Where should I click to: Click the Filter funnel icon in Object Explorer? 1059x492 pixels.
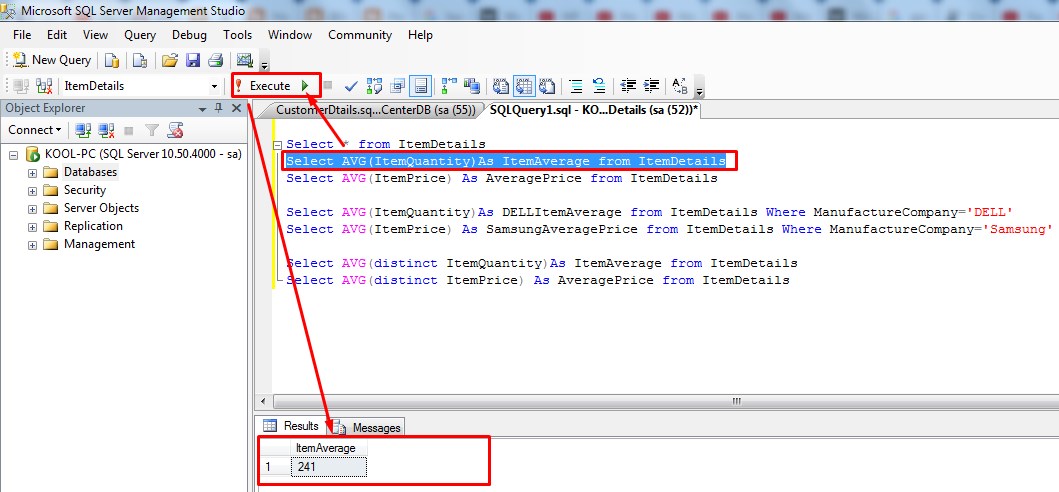point(152,130)
